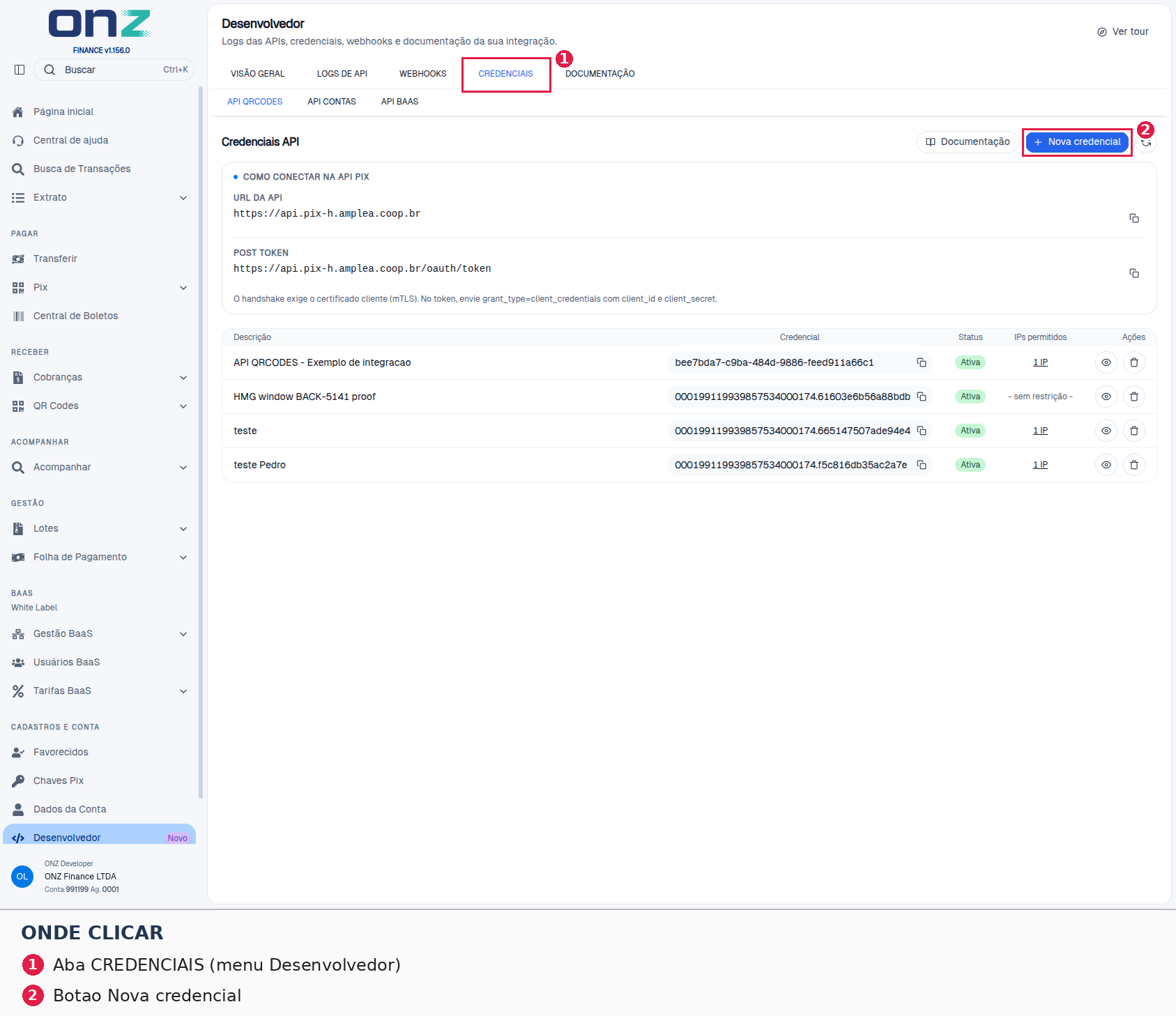Switch to the WEBHOOKS tab
The height and width of the screenshot is (1016, 1176).
(422, 74)
